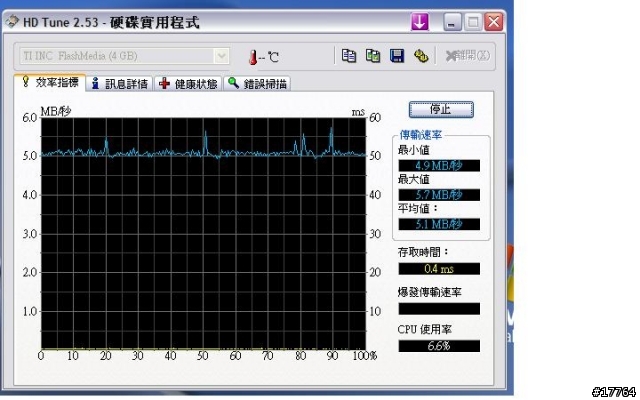Click the CPU usage value 6.6%
The width and height of the screenshot is (640, 400).
[439, 346]
